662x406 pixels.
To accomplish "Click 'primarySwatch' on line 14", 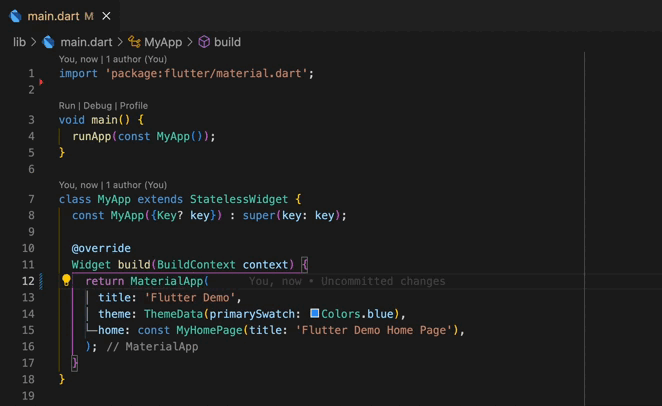I will coord(252,314).
